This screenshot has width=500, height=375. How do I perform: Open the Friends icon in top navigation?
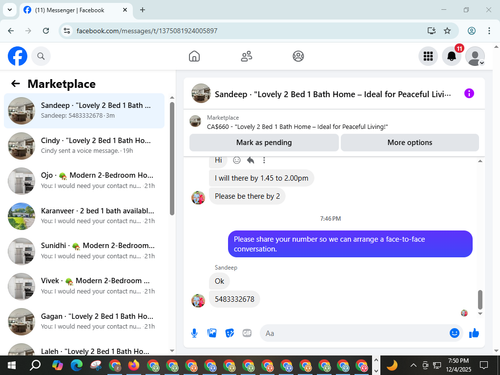(246, 56)
